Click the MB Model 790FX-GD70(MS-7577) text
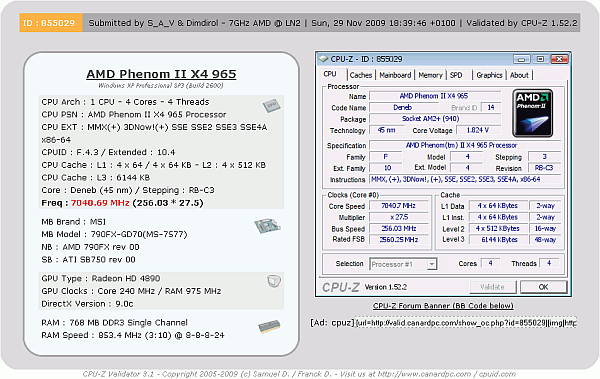600x379 pixels. (x=114, y=234)
